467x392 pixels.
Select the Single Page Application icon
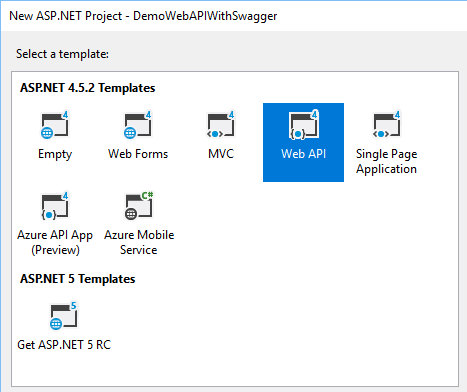pos(387,125)
